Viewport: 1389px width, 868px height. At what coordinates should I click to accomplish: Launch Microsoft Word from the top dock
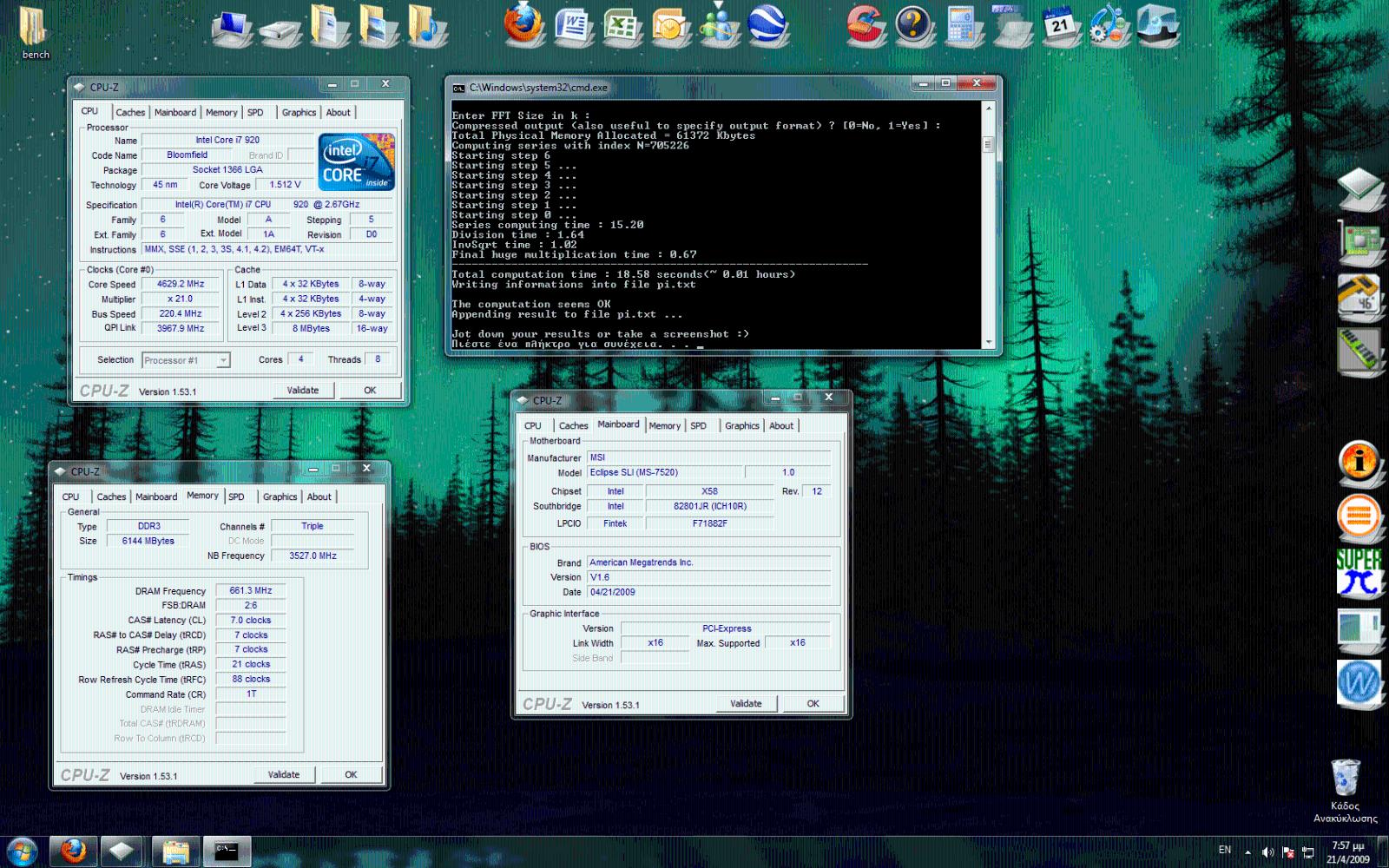pyautogui.click(x=573, y=26)
